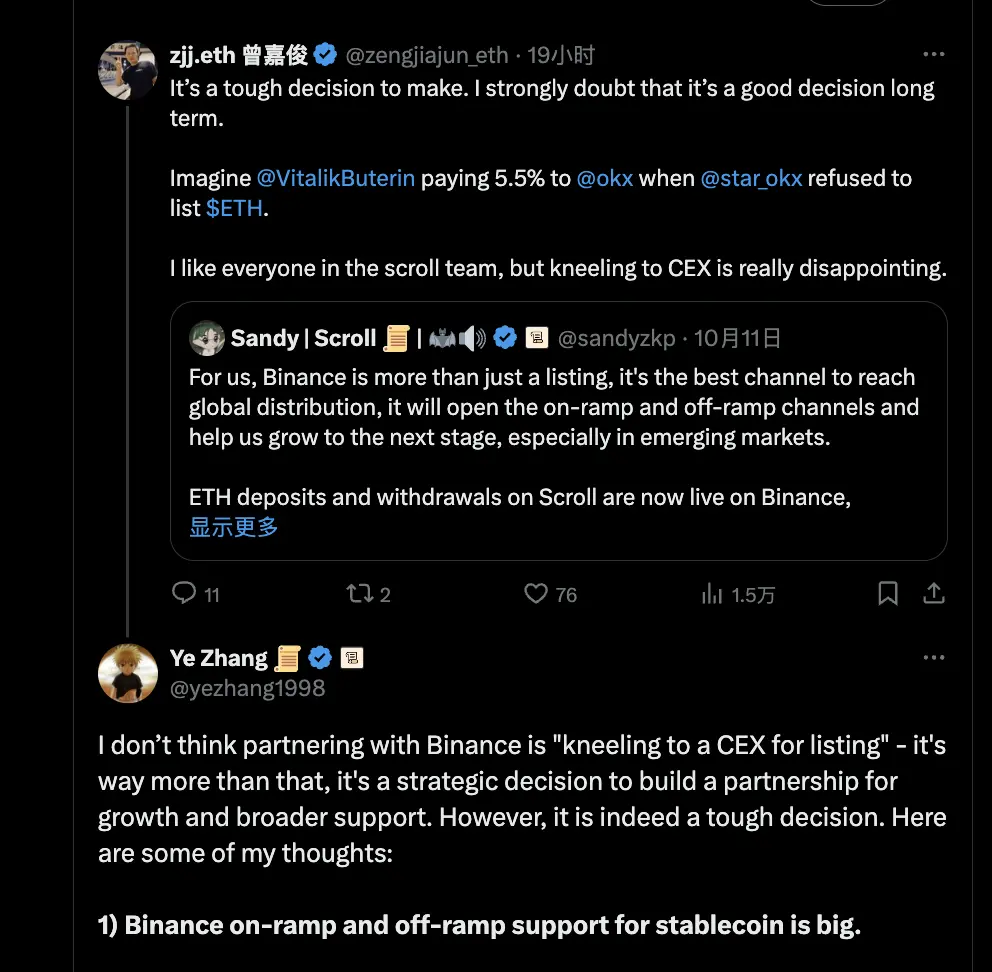Select the label badge next to Ye Zhang
Viewport: 992px width, 972px height.
point(352,658)
